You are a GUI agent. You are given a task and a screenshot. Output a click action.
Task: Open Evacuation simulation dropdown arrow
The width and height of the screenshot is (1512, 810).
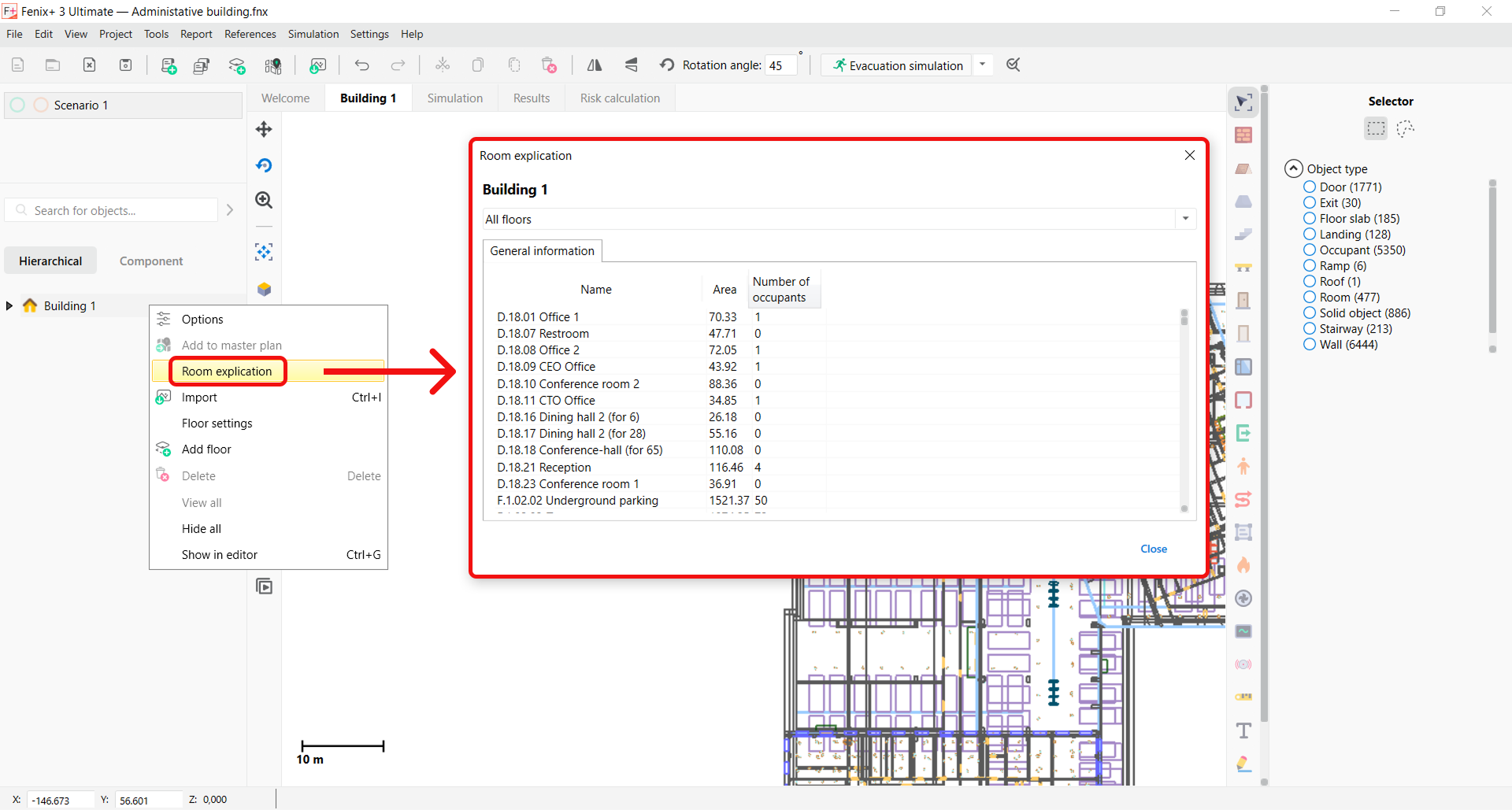982,65
